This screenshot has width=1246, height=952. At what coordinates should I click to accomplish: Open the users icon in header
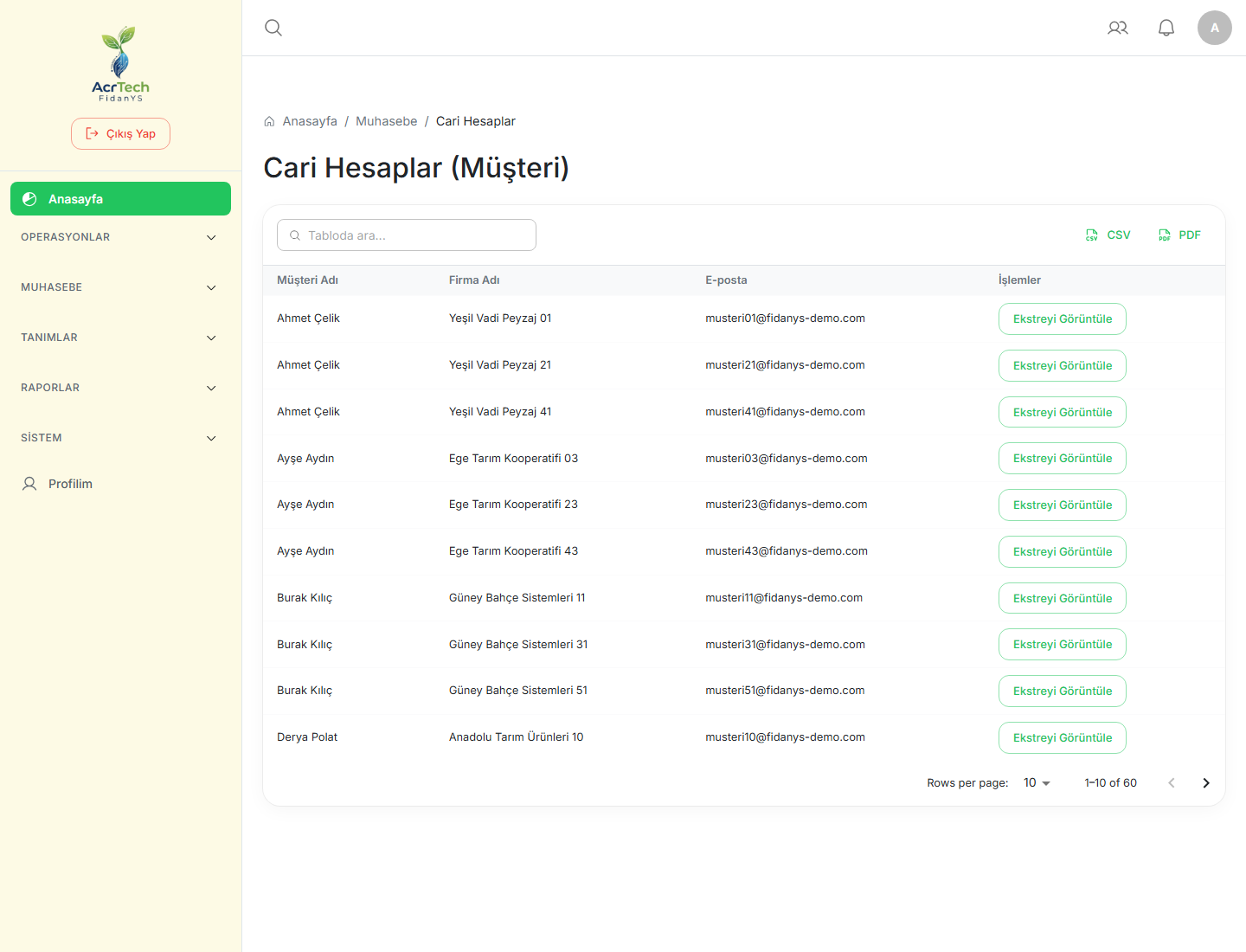point(1118,28)
